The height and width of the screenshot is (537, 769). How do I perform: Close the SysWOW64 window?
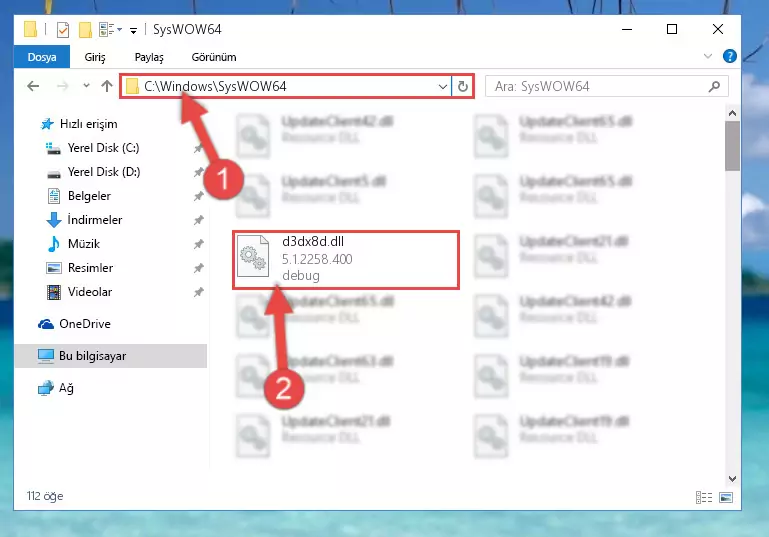coord(718,29)
